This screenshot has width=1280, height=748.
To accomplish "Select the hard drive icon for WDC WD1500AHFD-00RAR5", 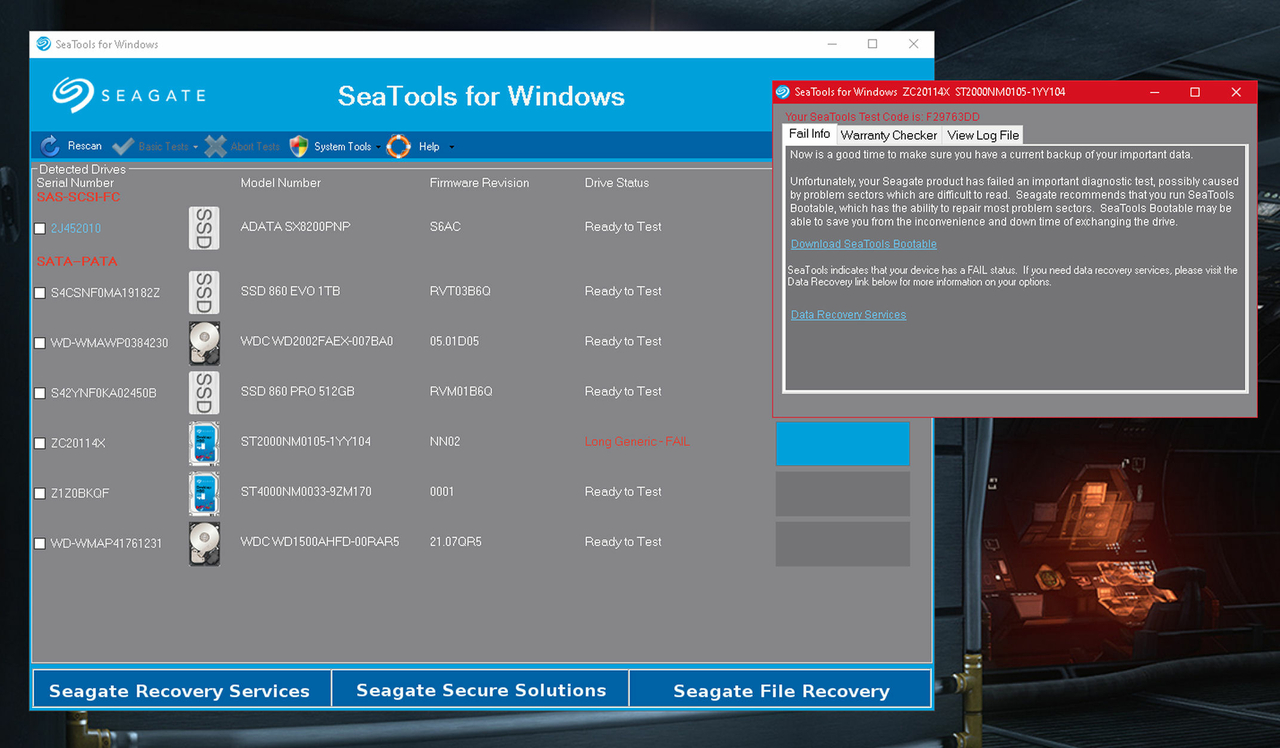I will pyautogui.click(x=204, y=543).
